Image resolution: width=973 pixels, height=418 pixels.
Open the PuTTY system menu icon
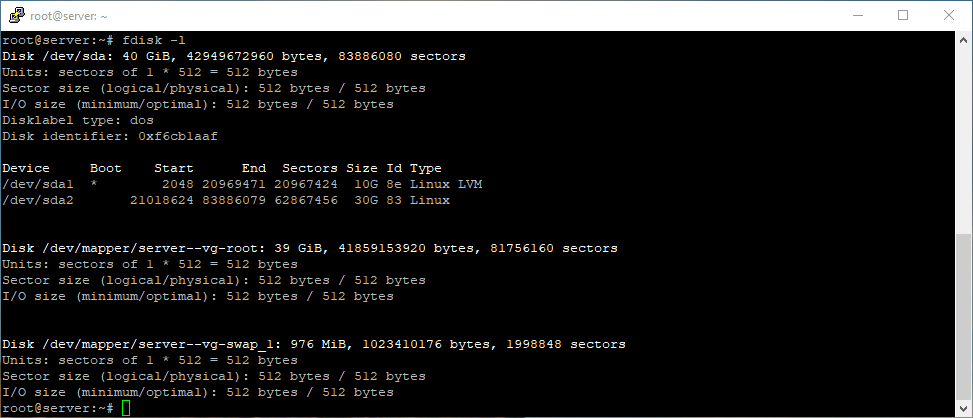(x=17, y=16)
